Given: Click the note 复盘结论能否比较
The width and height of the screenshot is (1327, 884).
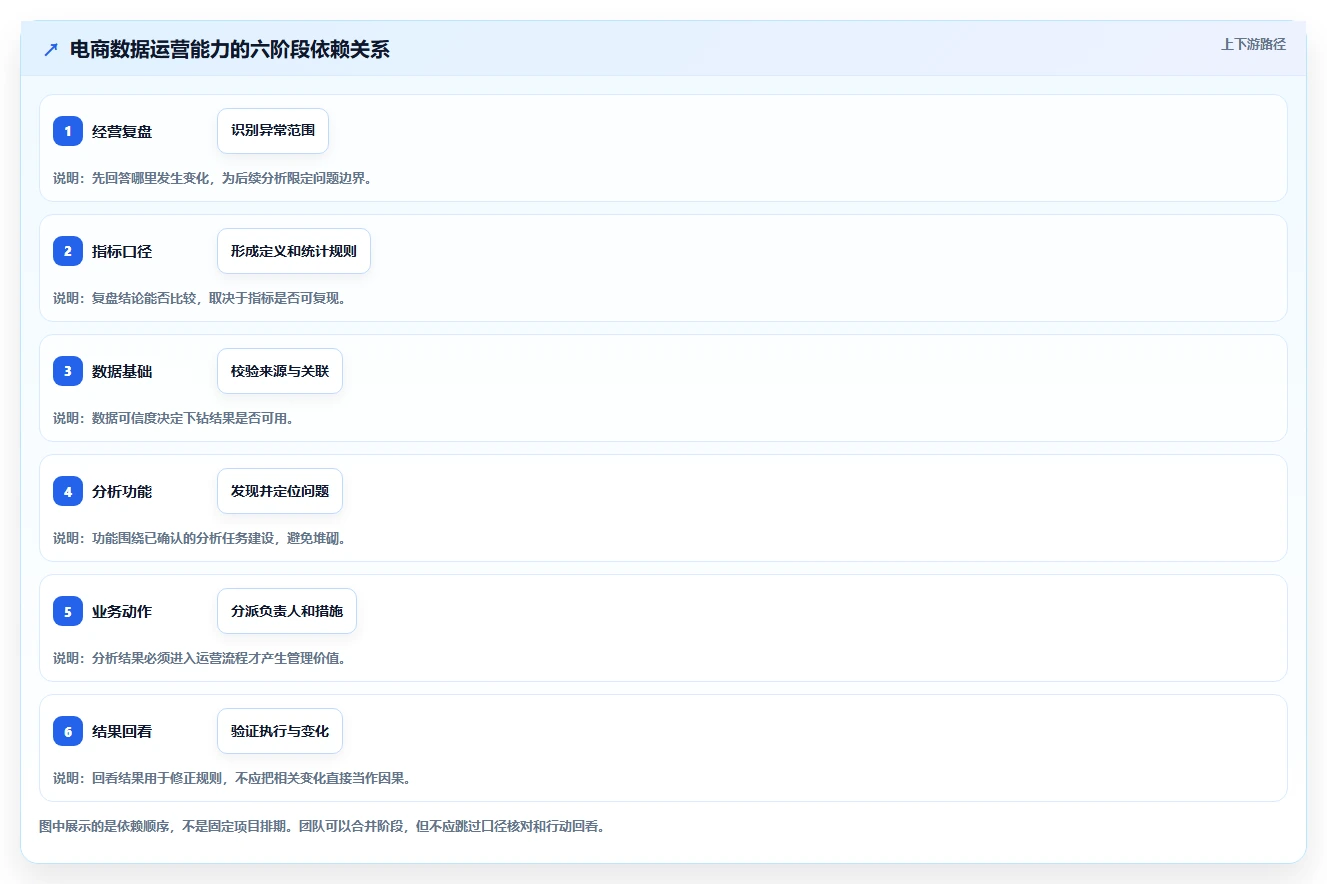Looking at the screenshot, I should tap(199, 298).
